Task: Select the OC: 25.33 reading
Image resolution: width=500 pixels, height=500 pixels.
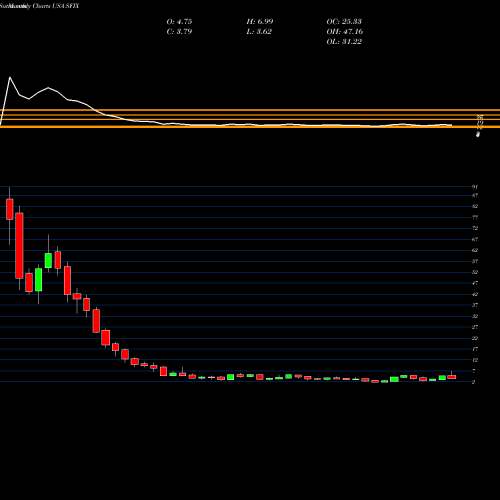Action: 344,22
